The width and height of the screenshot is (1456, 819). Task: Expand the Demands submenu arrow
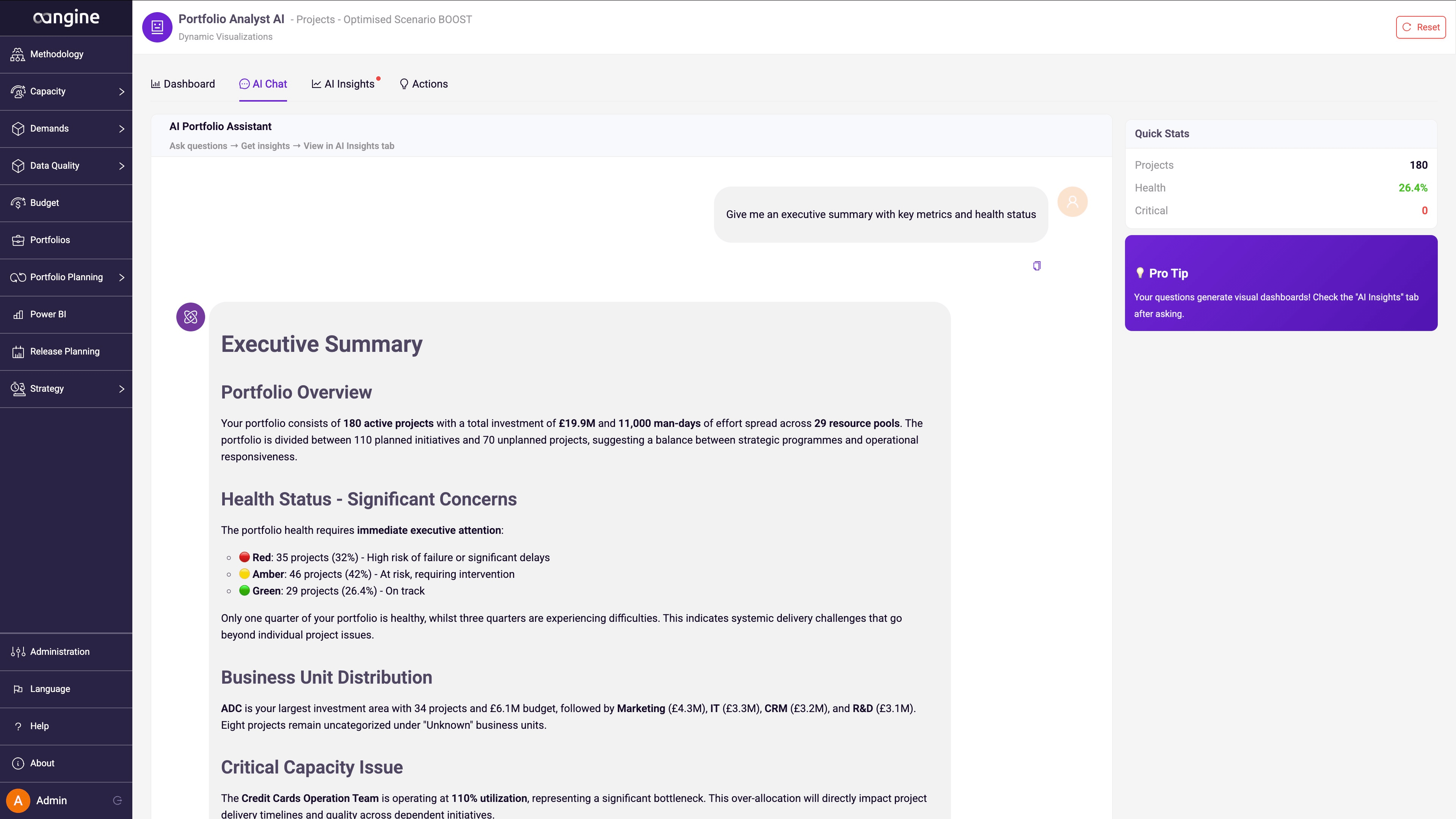[x=121, y=129]
